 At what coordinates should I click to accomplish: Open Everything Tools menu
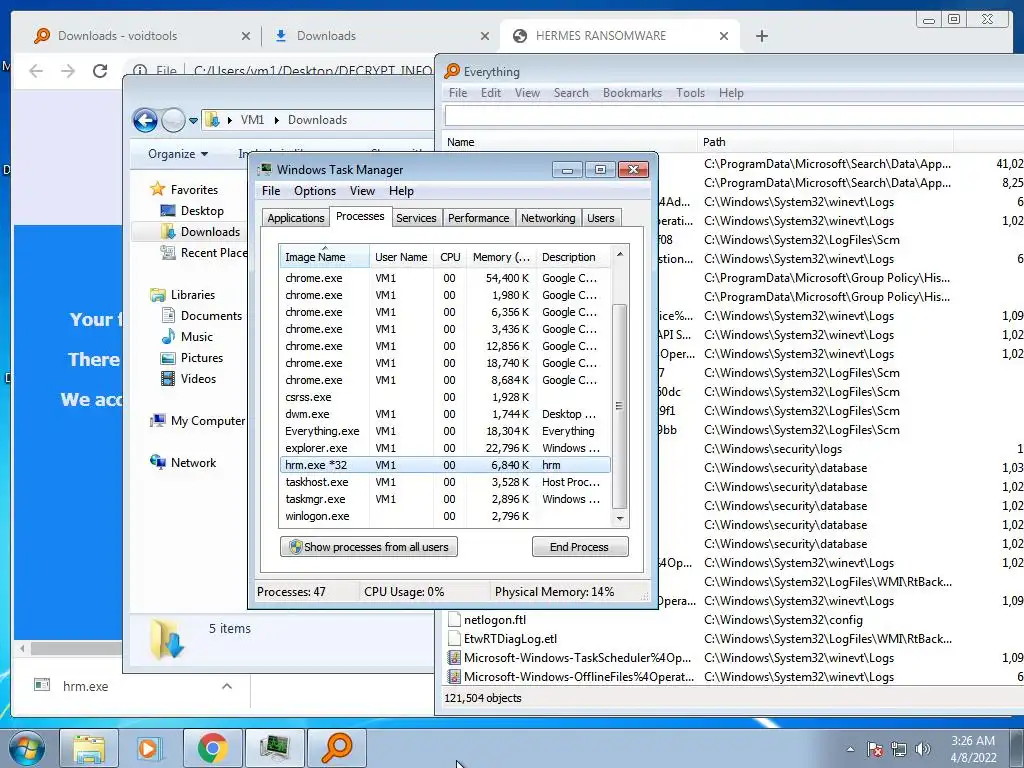click(x=690, y=93)
